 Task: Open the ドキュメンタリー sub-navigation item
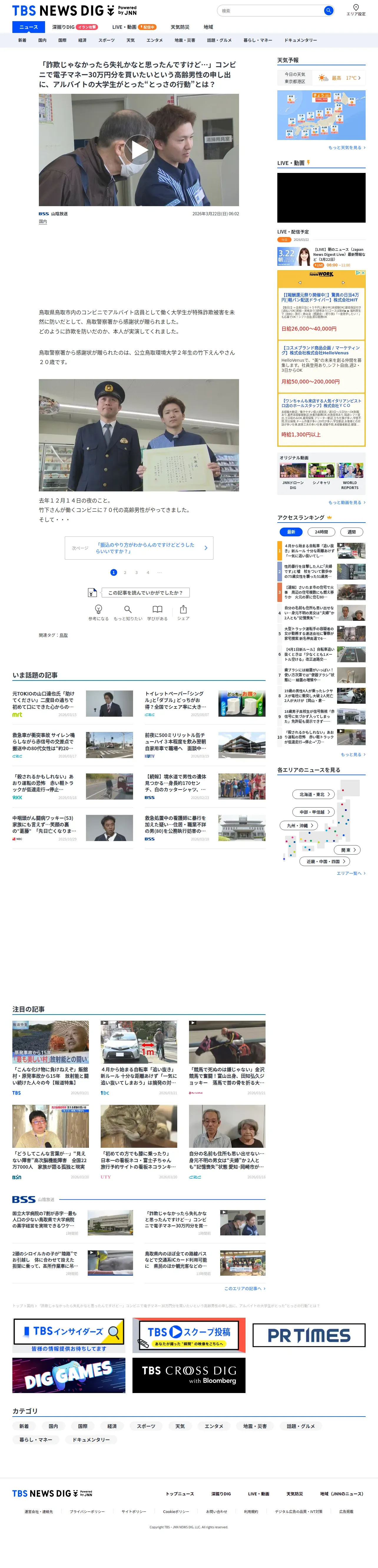point(301,40)
